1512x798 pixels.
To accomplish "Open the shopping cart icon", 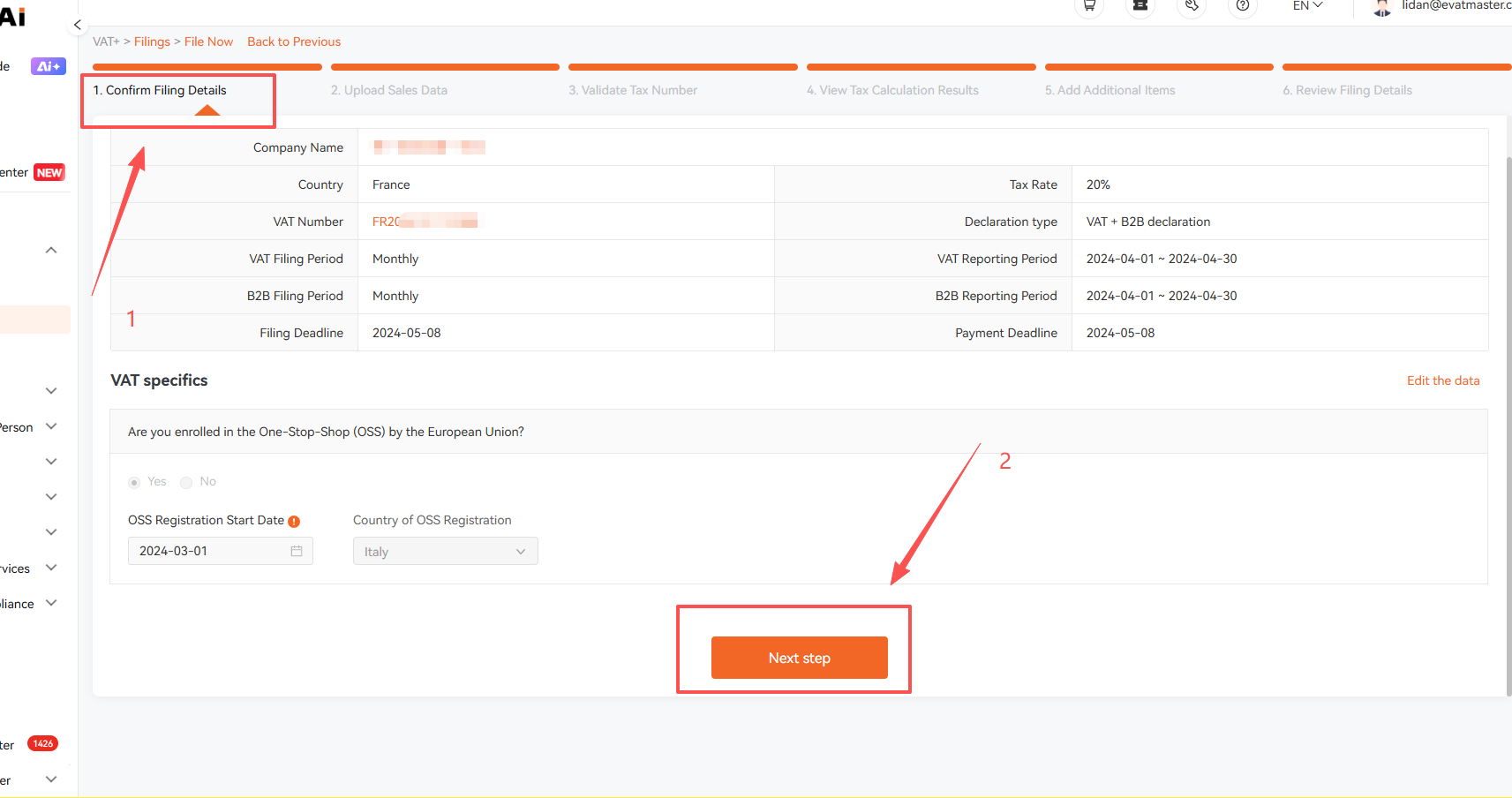I will click(x=1089, y=5).
